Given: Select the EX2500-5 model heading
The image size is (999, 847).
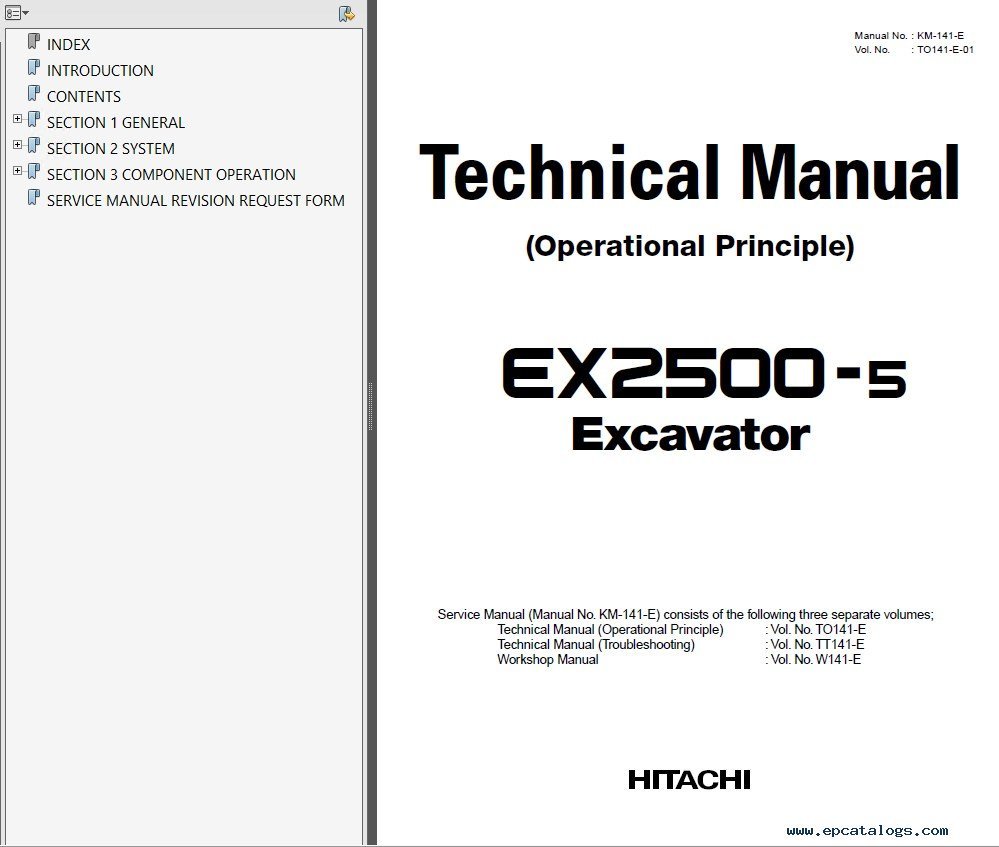Looking at the screenshot, I should 703,373.
